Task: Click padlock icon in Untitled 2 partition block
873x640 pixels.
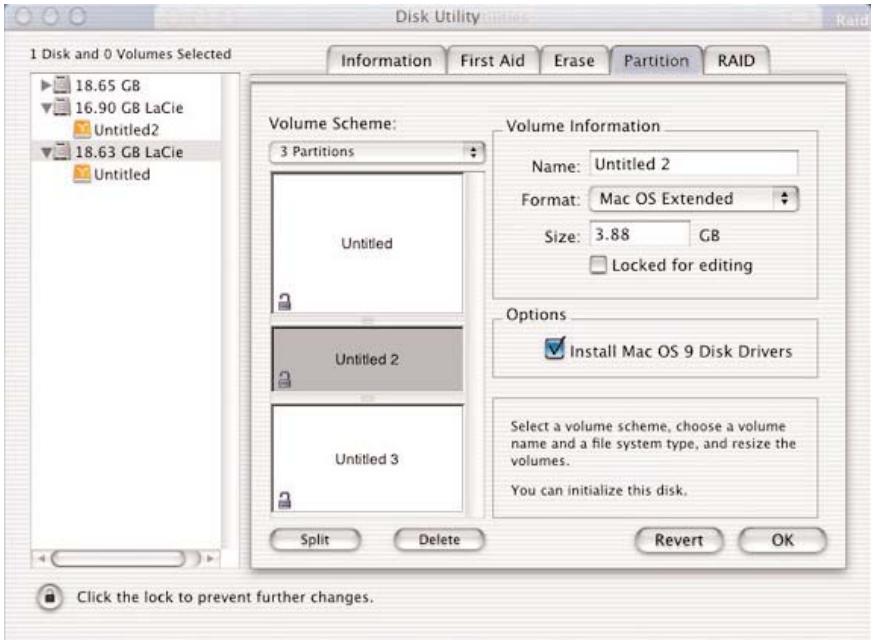Action: [x=285, y=379]
